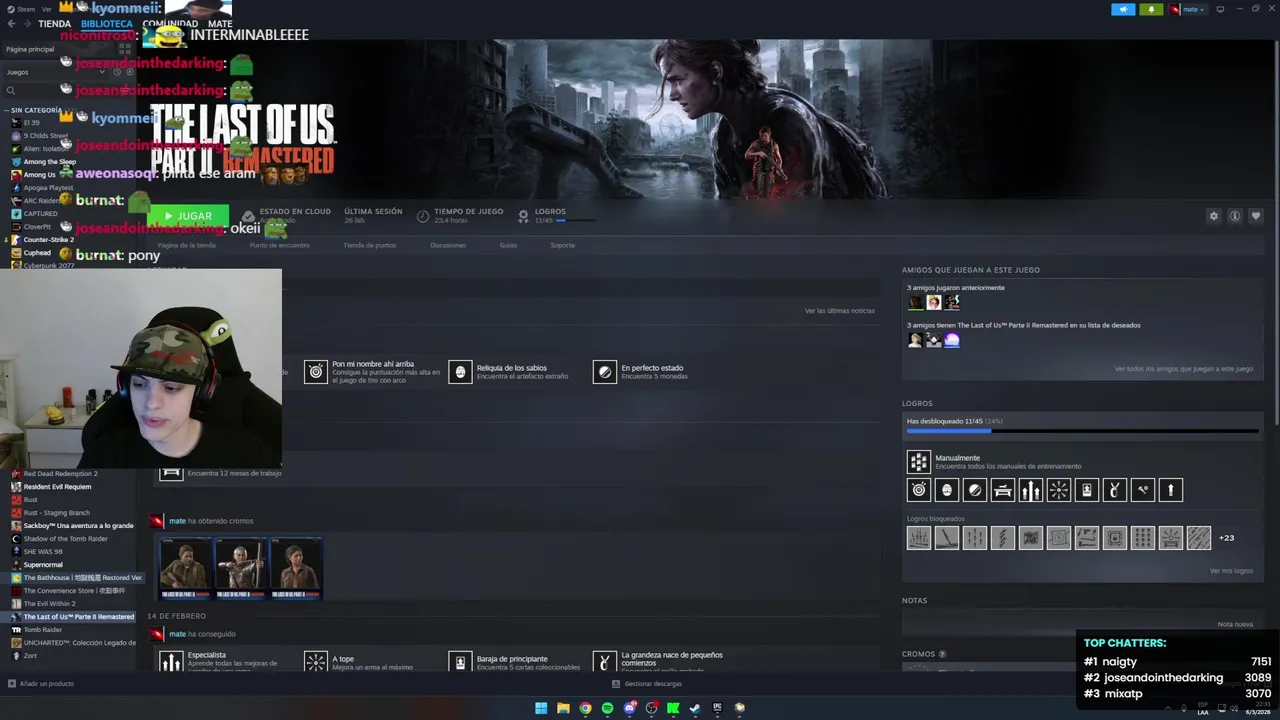The image size is (1280, 720).
Task: Click 'Ver las últimas noticias' link
Action: (840, 311)
